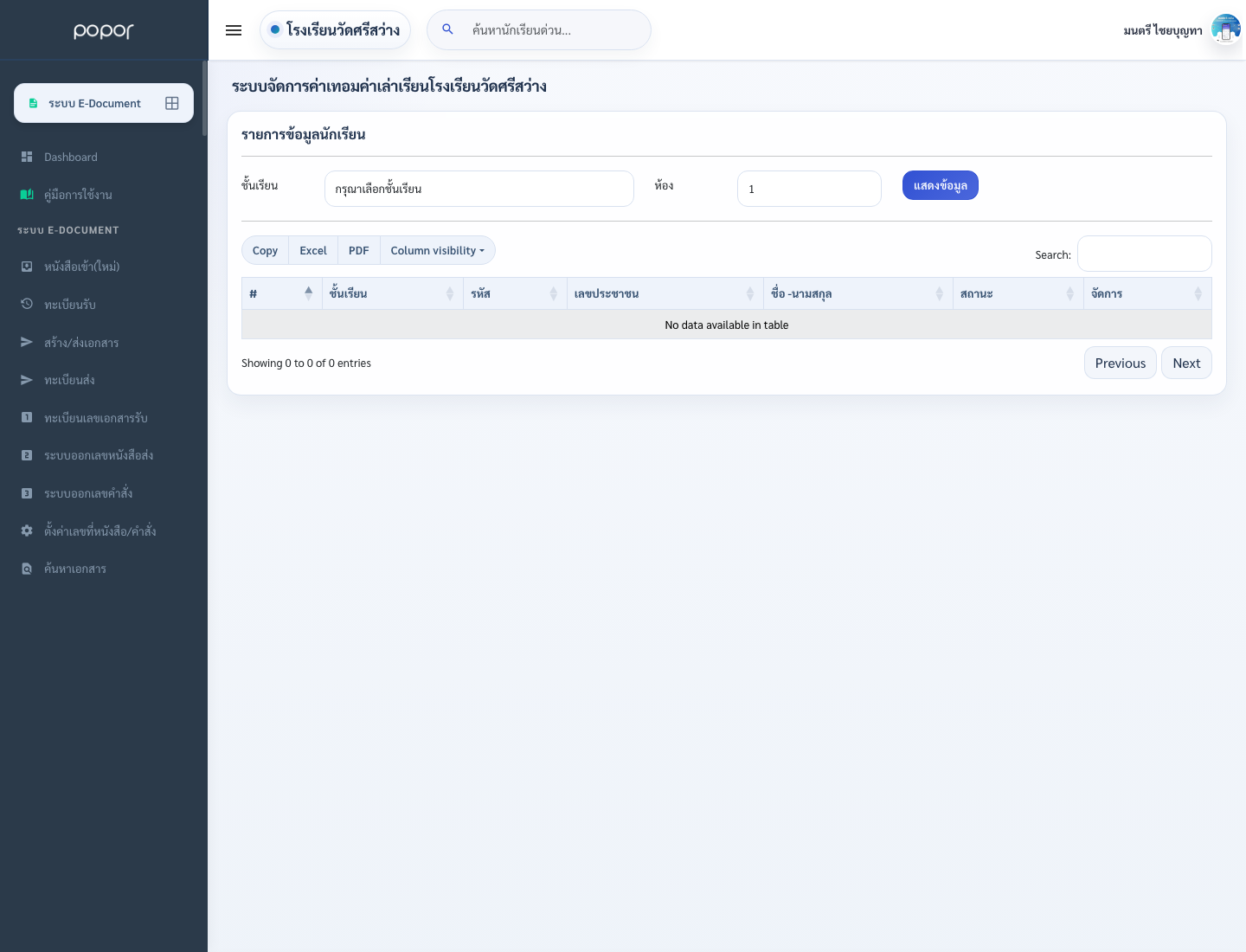Screen dimensions: 1246x952
Task: Sort table by the # column
Action: (281, 293)
